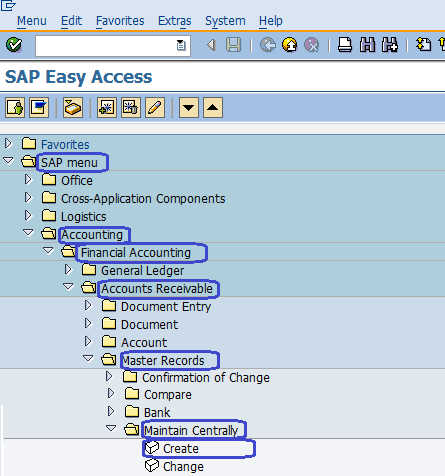Click the Back arrow in toolbar
Image resolution: width=445 pixels, height=476 pixels.
(x=211, y=45)
